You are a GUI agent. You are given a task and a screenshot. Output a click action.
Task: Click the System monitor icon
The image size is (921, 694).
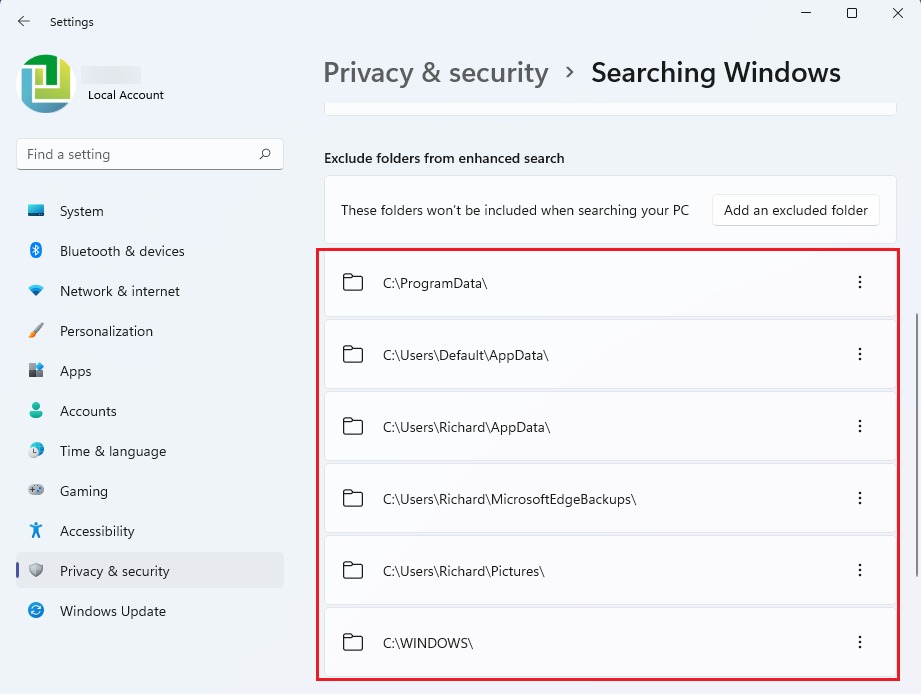36,211
